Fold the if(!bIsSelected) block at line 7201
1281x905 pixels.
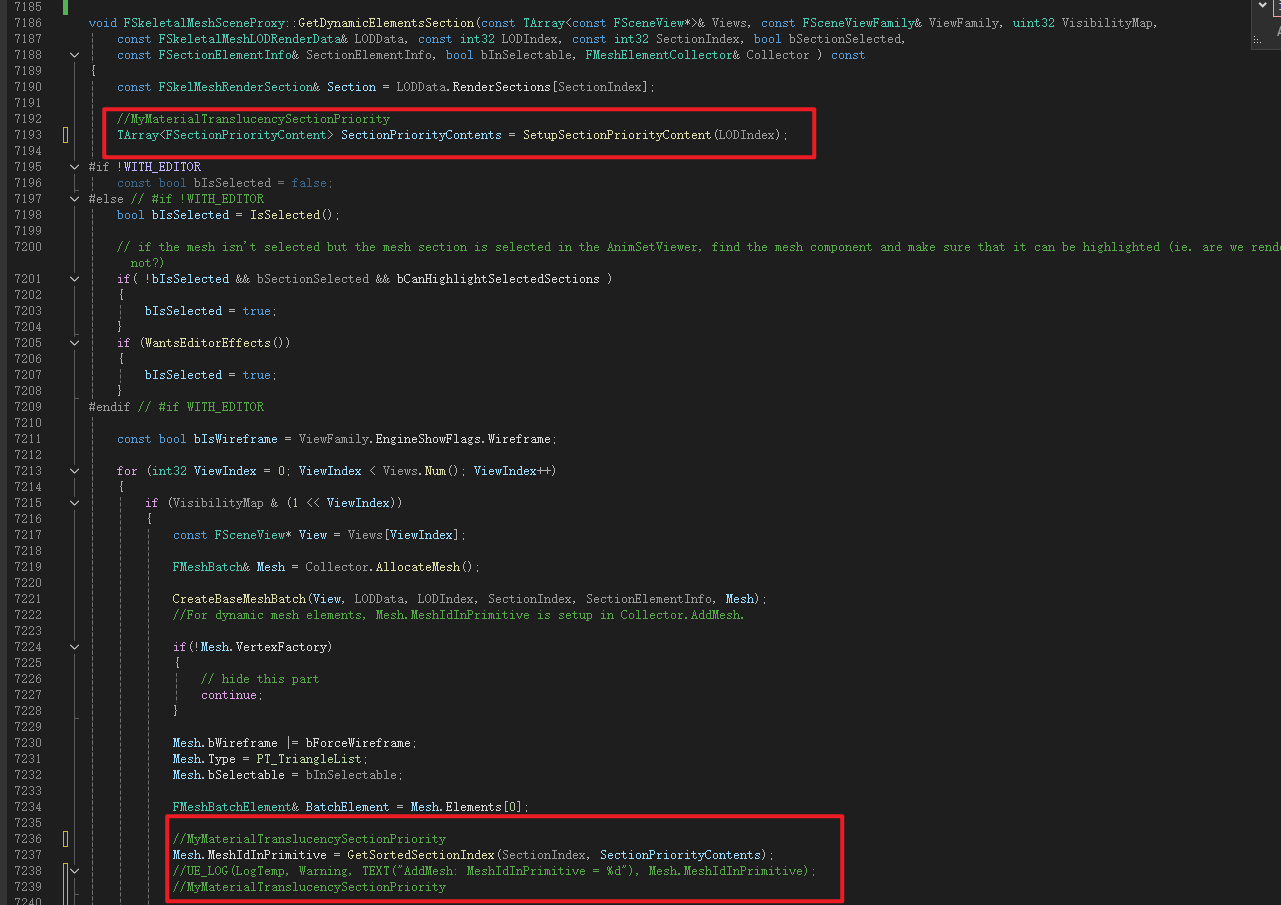coord(75,279)
